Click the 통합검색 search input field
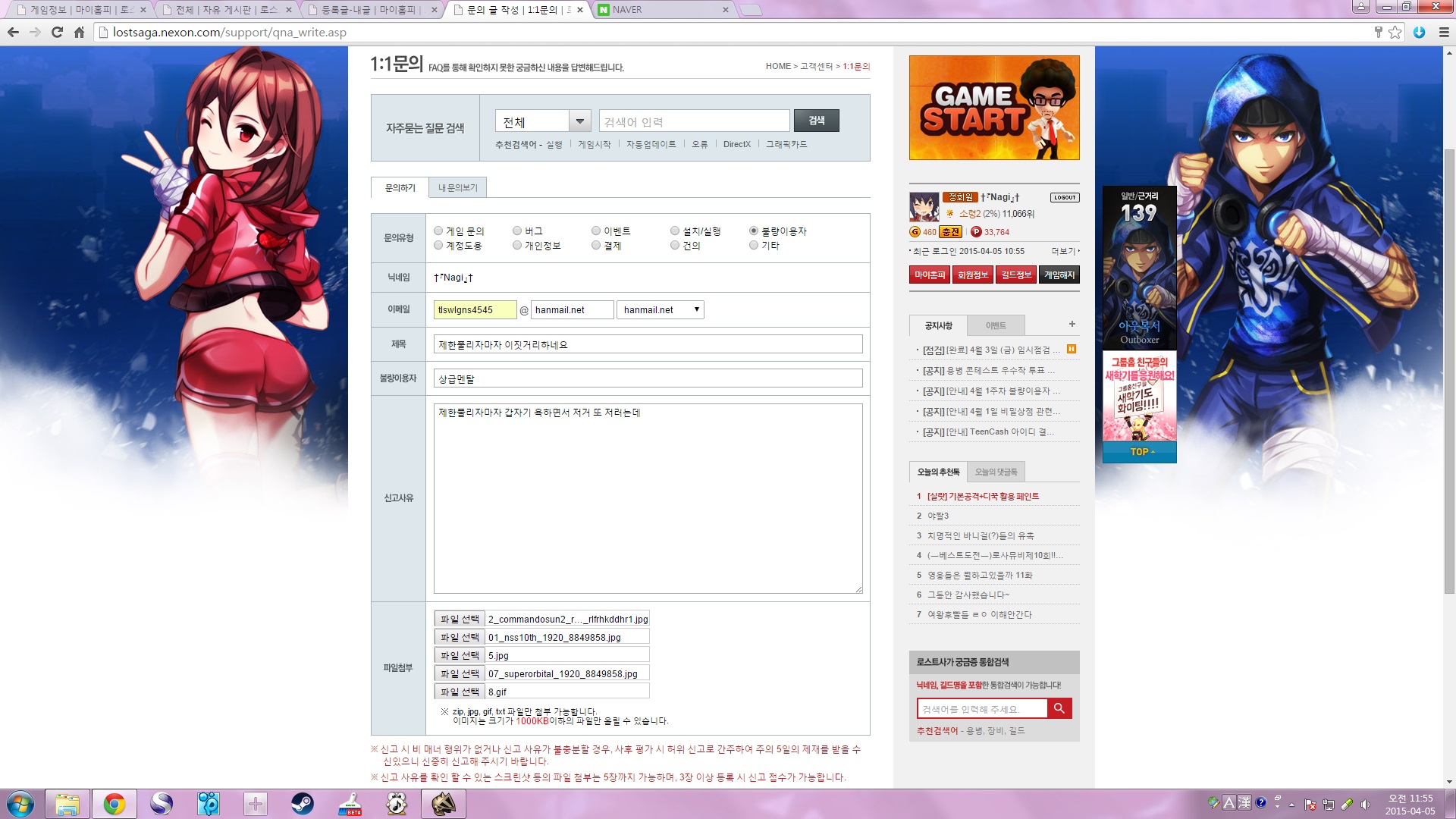This screenshot has width=1456, height=819. [x=982, y=708]
